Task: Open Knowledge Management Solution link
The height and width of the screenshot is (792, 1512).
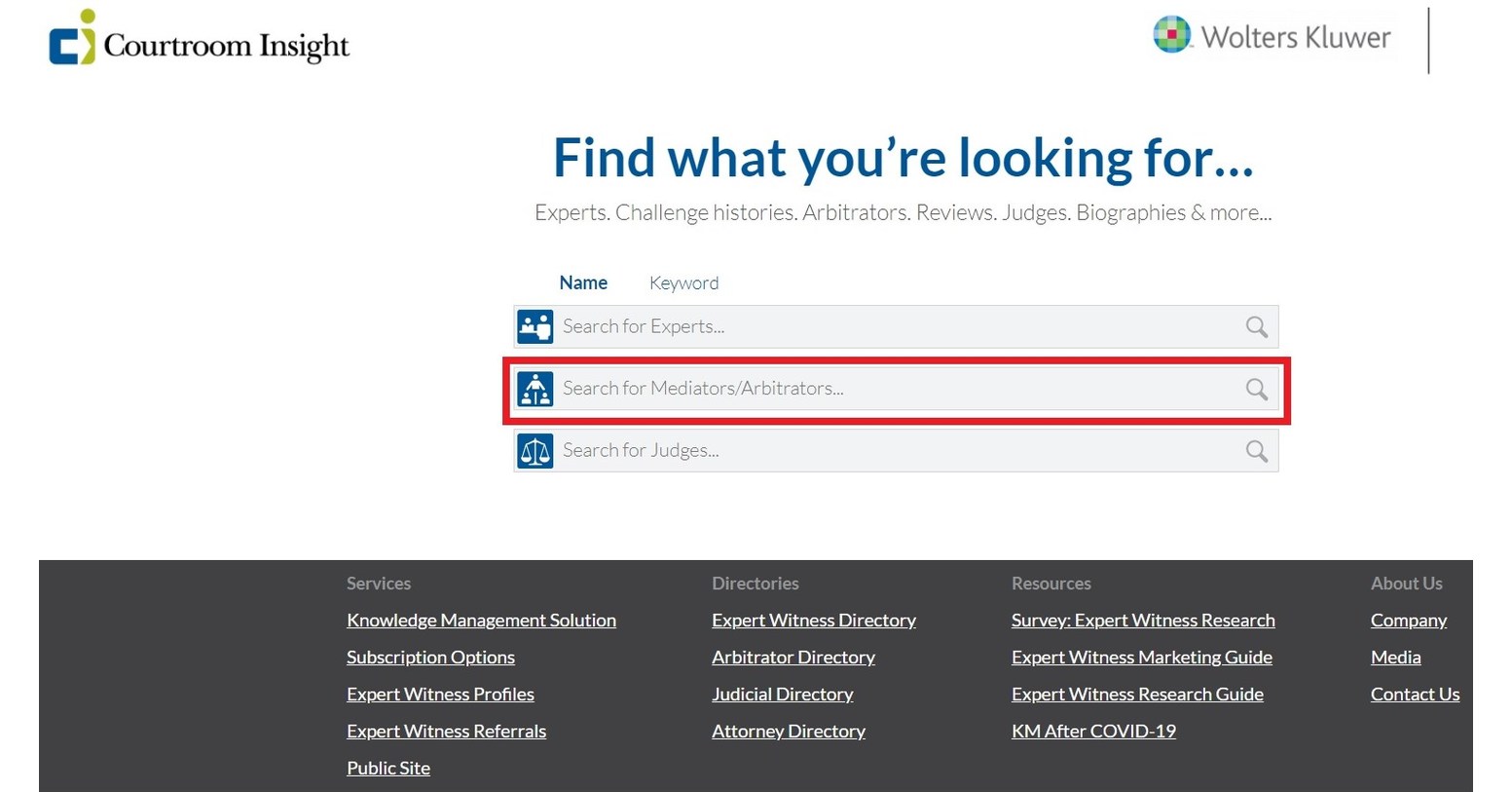Action: 481,621
